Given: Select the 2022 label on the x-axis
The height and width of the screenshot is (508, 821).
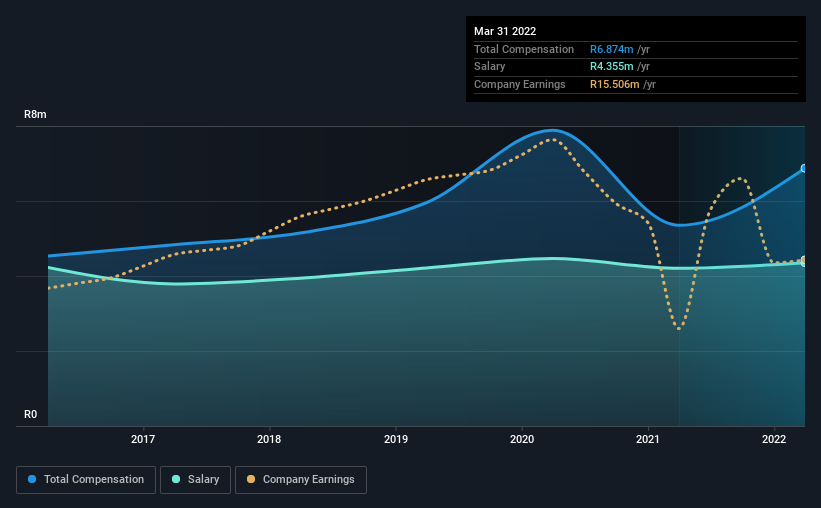Looking at the screenshot, I should click(x=774, y=439).
